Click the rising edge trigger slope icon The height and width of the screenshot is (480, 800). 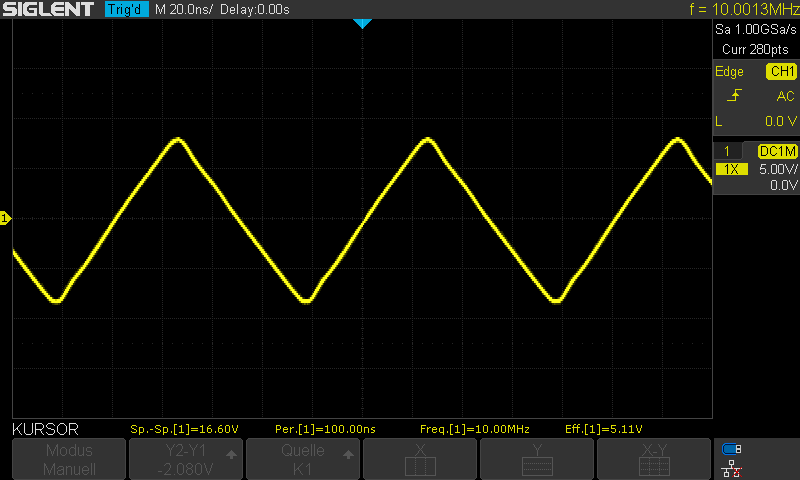734,95
